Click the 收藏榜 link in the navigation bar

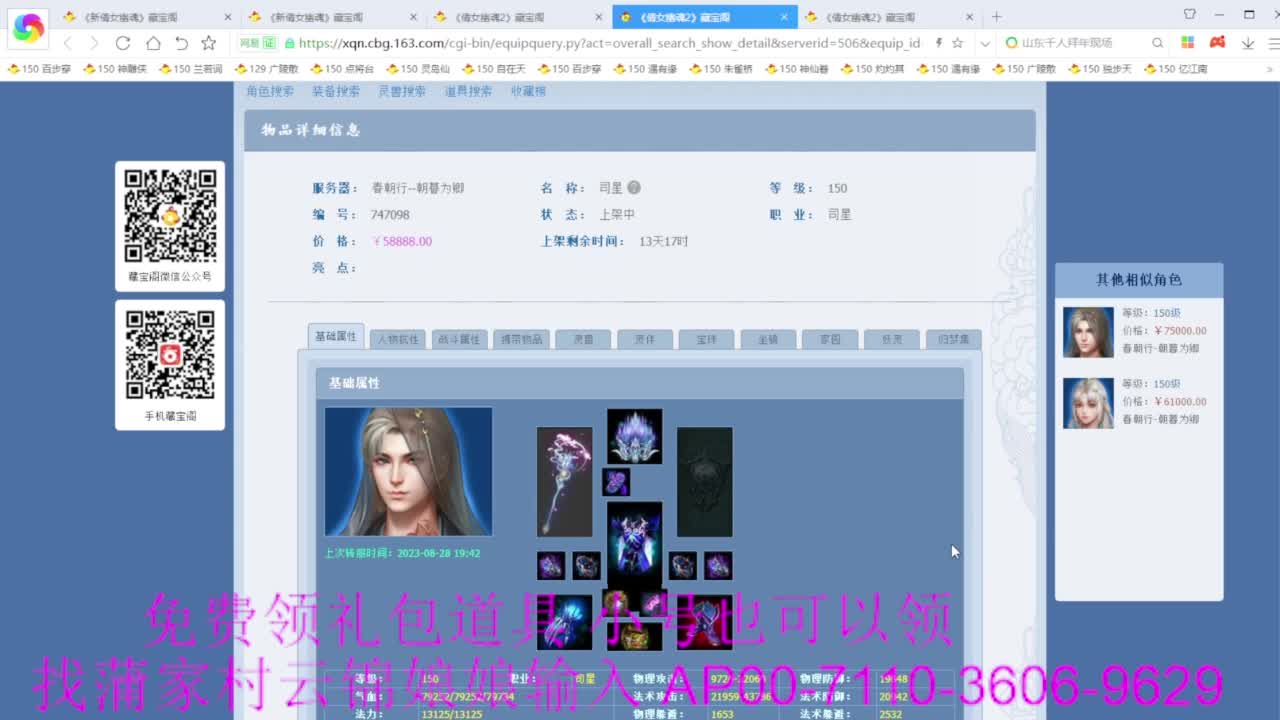point(526,90)
